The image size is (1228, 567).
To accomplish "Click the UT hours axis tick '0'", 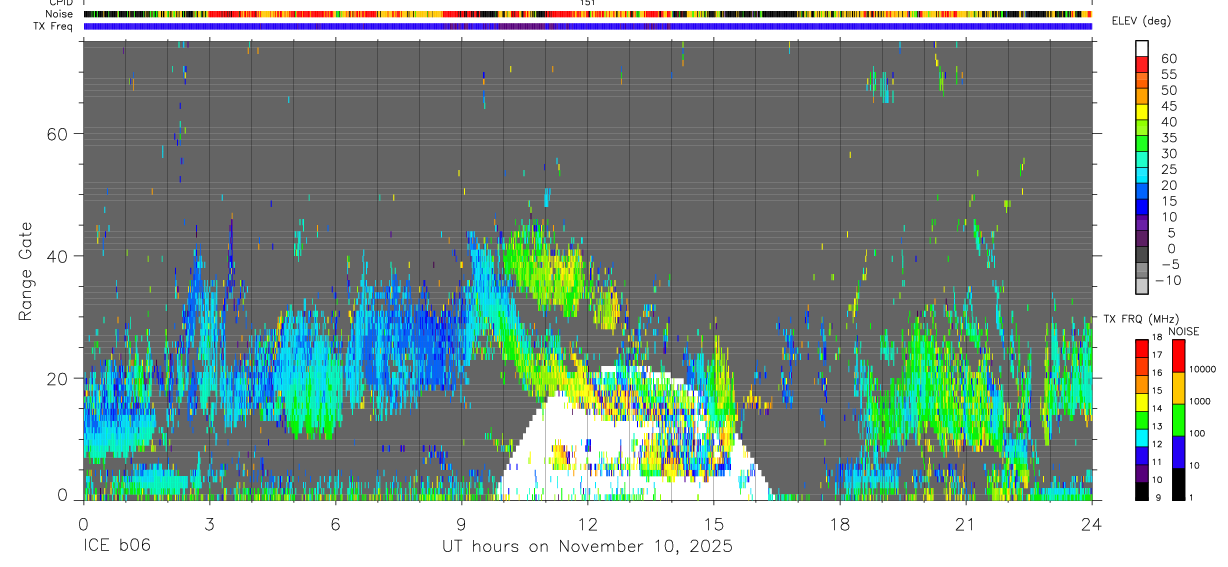I will pyautogui.click(x=83, y=524).
